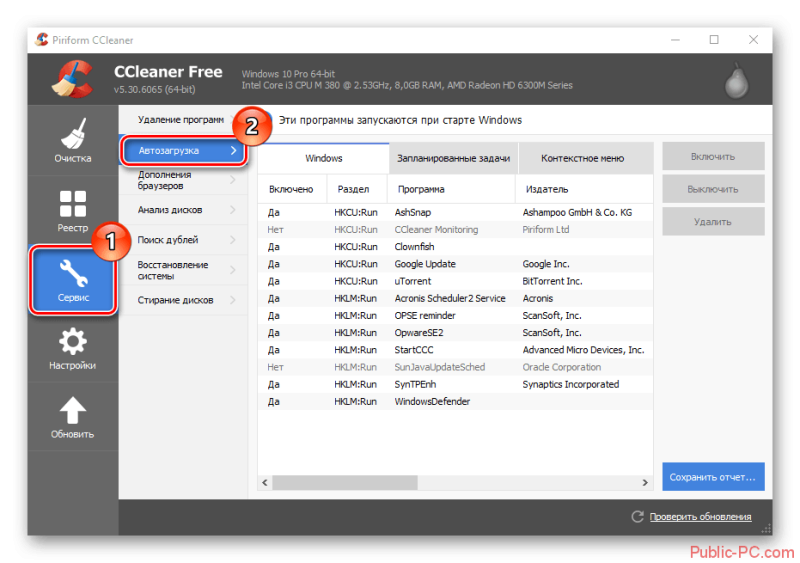Select the SunJavaUpdateSched entry
The height and width of the screenshot is (563, 800).
tap(456, 367)
